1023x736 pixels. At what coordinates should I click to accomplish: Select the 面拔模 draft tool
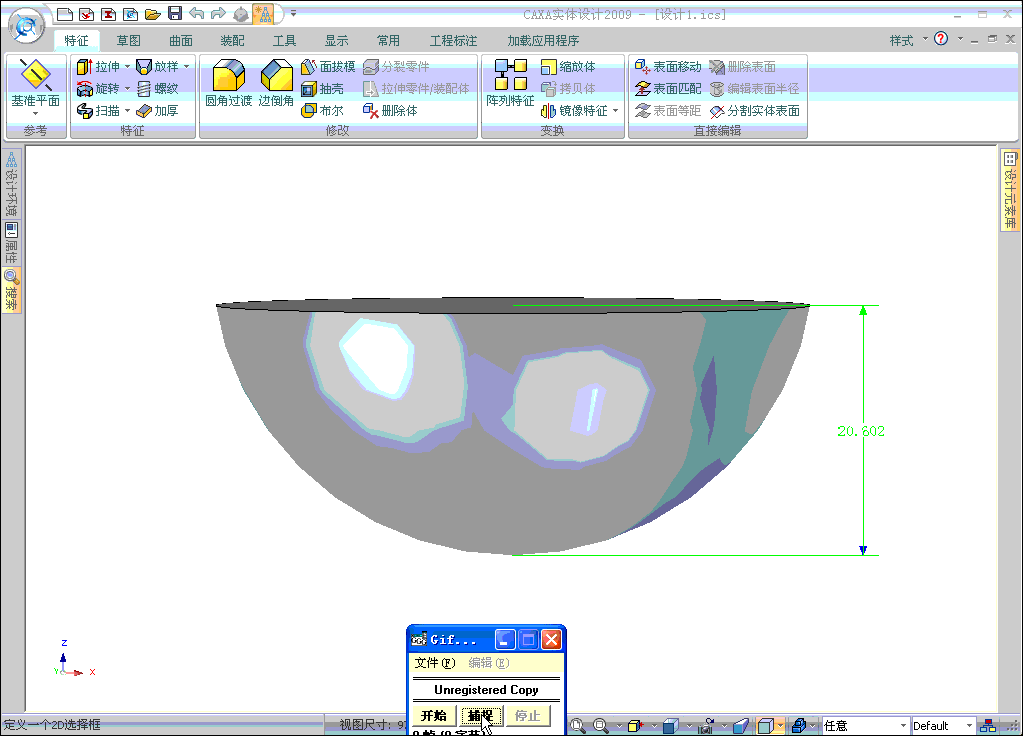pyautogui.click(x=328, y=67)
